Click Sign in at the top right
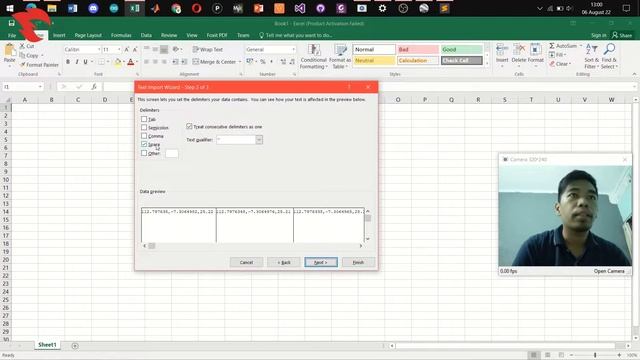The image size is (640, 360). [x=598, y=36]
